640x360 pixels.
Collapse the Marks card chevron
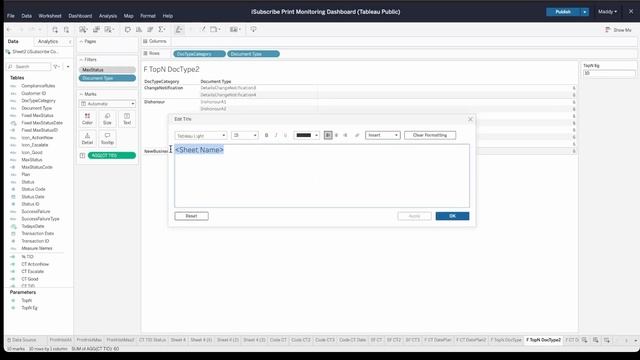pyautogui.click(x=81, y=94)
